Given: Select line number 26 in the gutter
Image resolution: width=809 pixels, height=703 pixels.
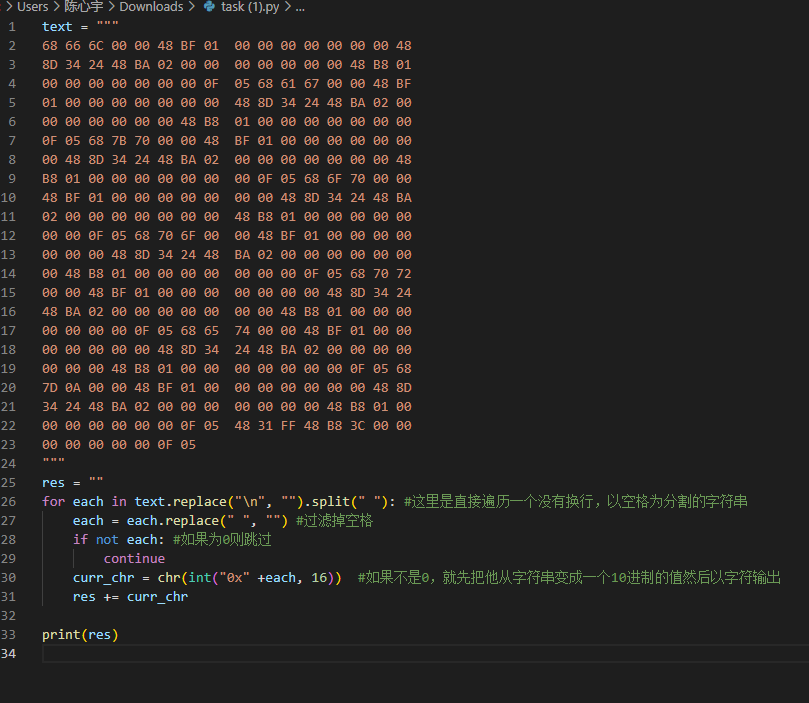Looking at the screenshot, I should [10, 502].
